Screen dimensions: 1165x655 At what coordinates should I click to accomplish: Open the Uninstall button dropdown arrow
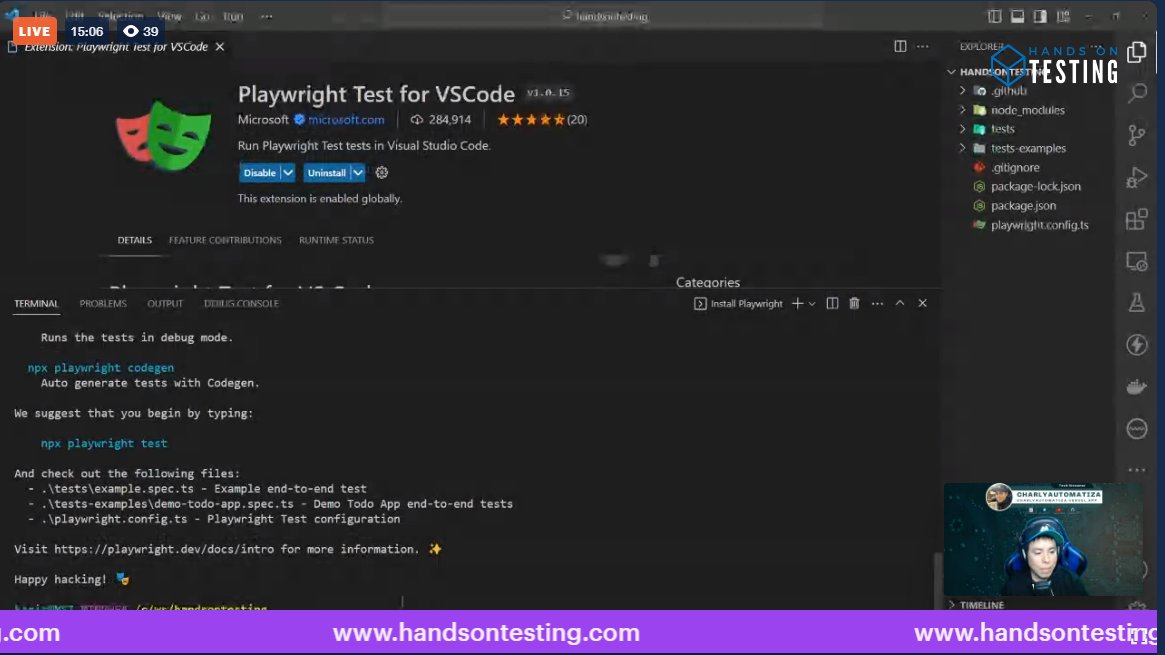click(358, 172)
